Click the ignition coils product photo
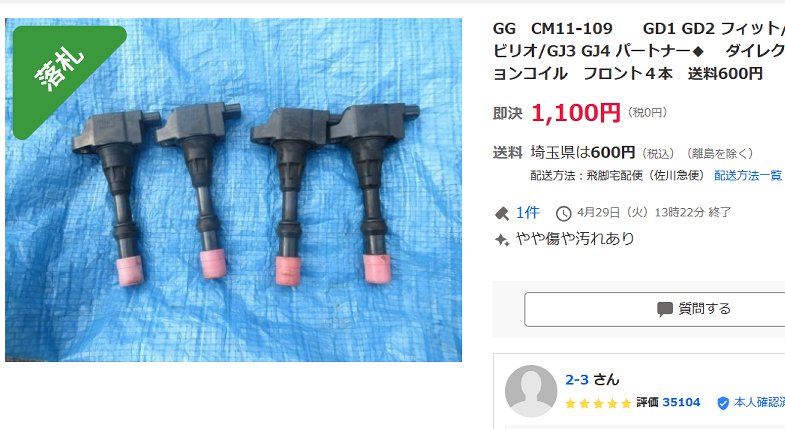The width and height of the screenshot is (785, 429). pyautogui.click(x=233, y=190)
